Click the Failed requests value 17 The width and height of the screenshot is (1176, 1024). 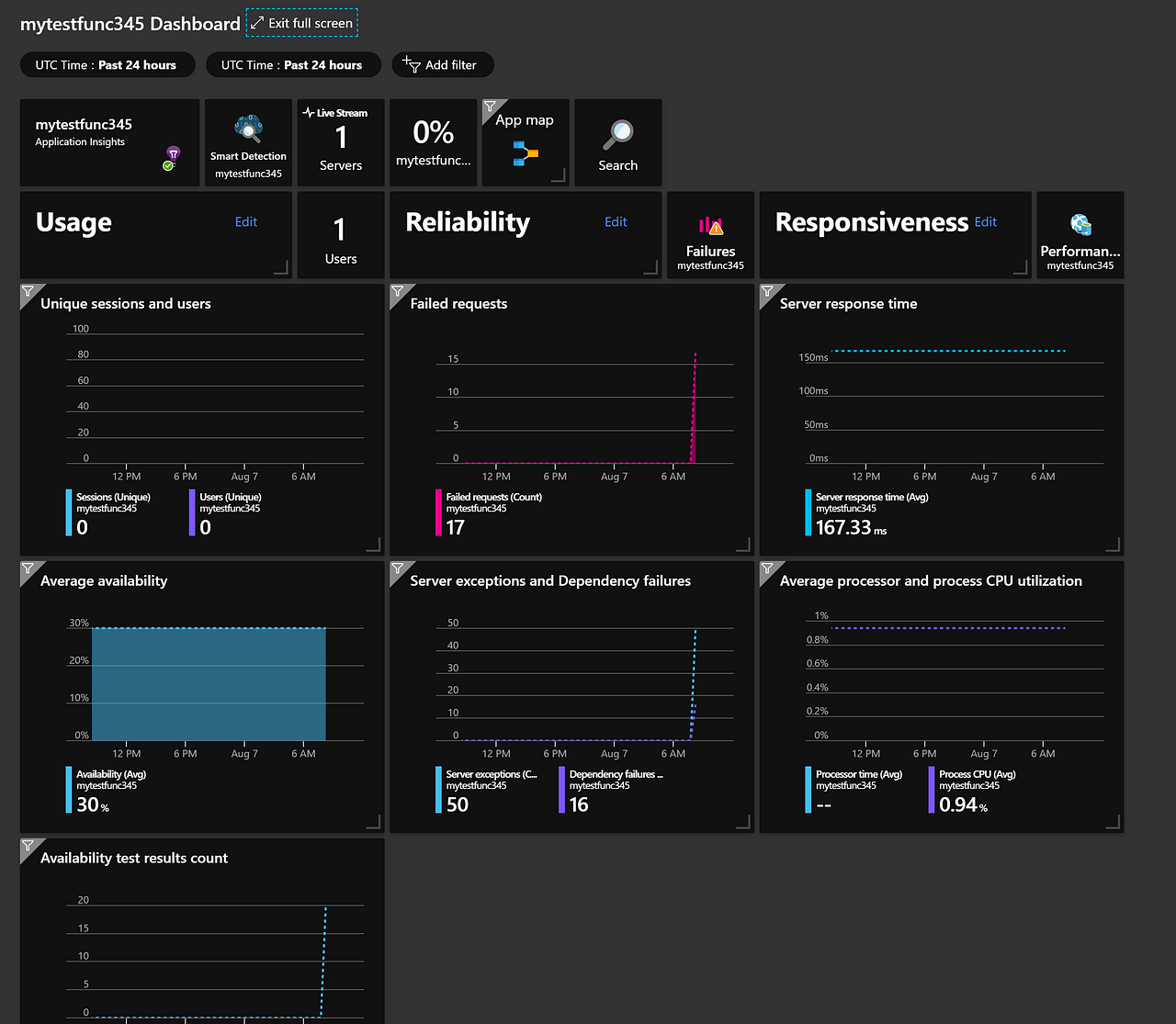[x=456, y=528]
